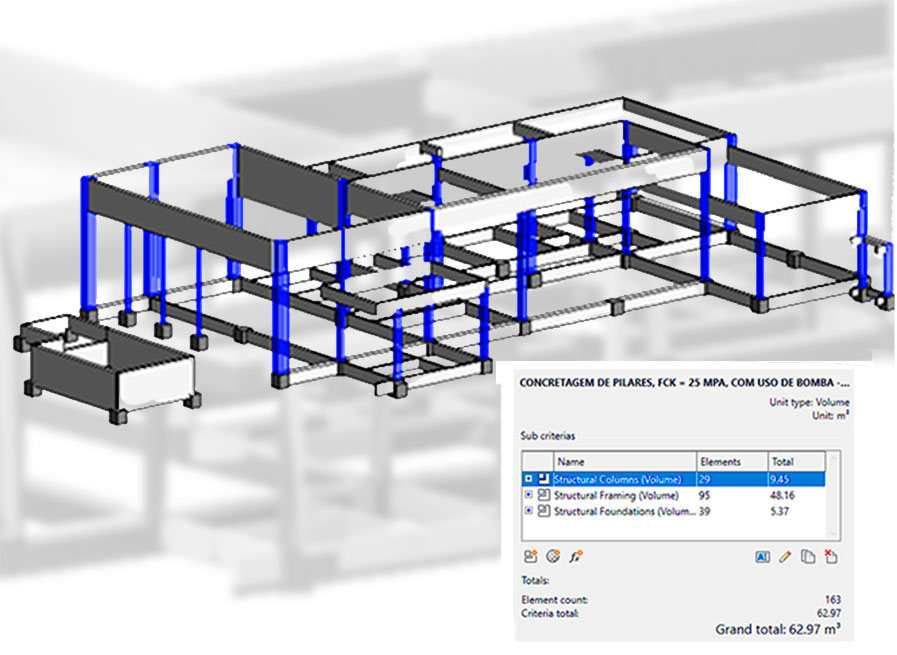Click the Structural Columns row type icon
The width and height of the screenshot is (897, 655).
pyautogui.click(x=544, y=479)
